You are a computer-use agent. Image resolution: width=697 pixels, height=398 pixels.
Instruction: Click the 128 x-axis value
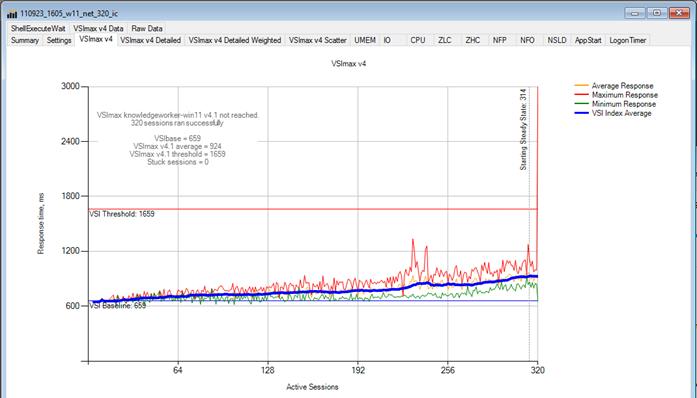(268, 370)
